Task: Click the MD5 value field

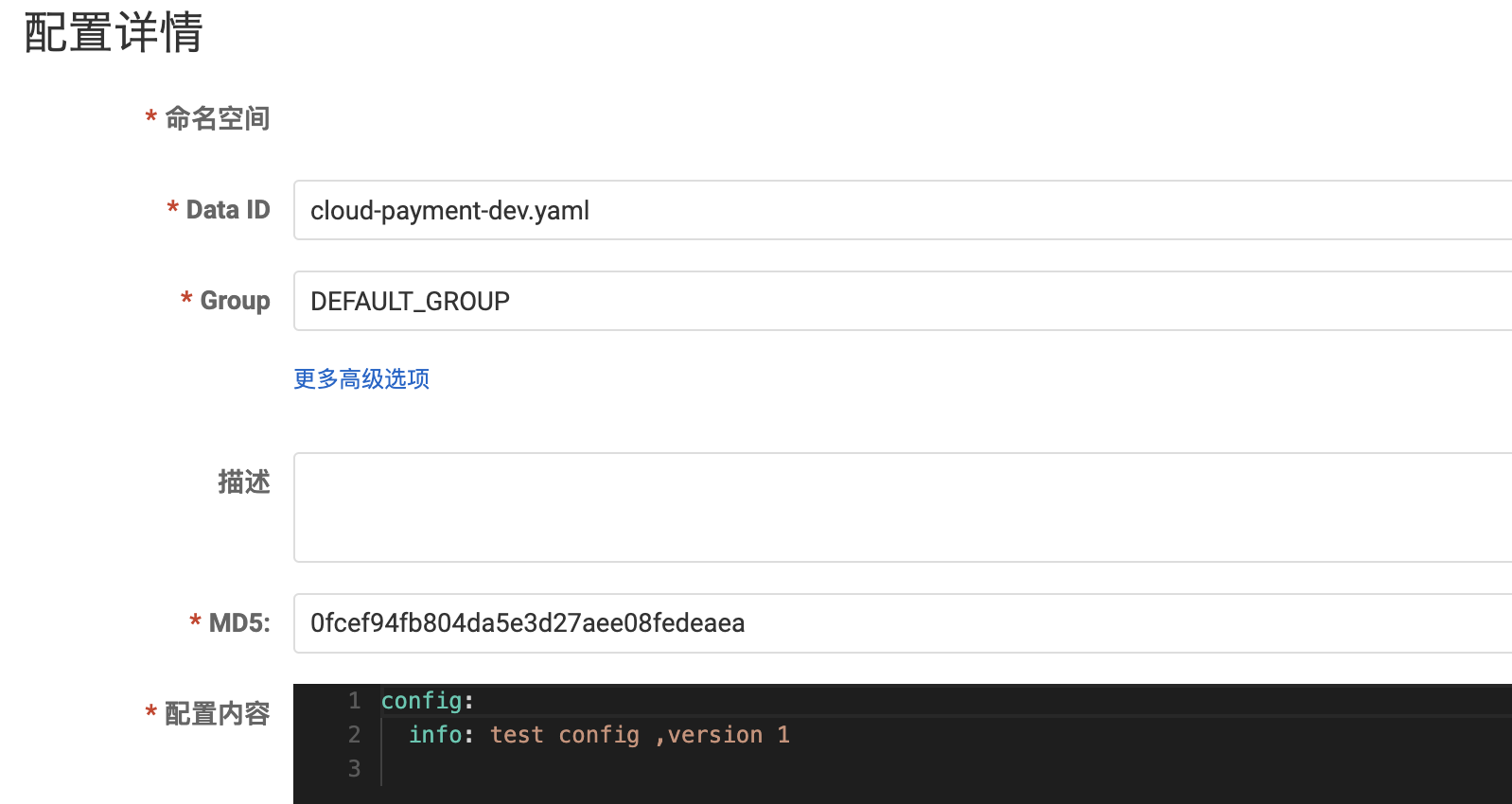Action: click(x=903, y=623)
